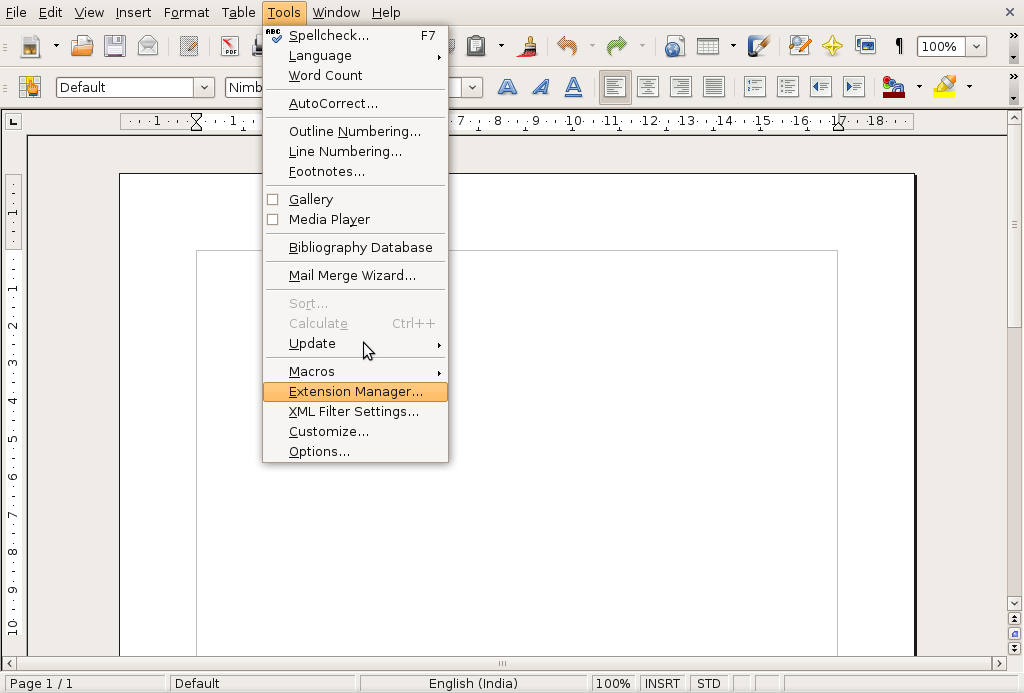
Task: Open XML Filter Settings entry
Action: [355, 412]
